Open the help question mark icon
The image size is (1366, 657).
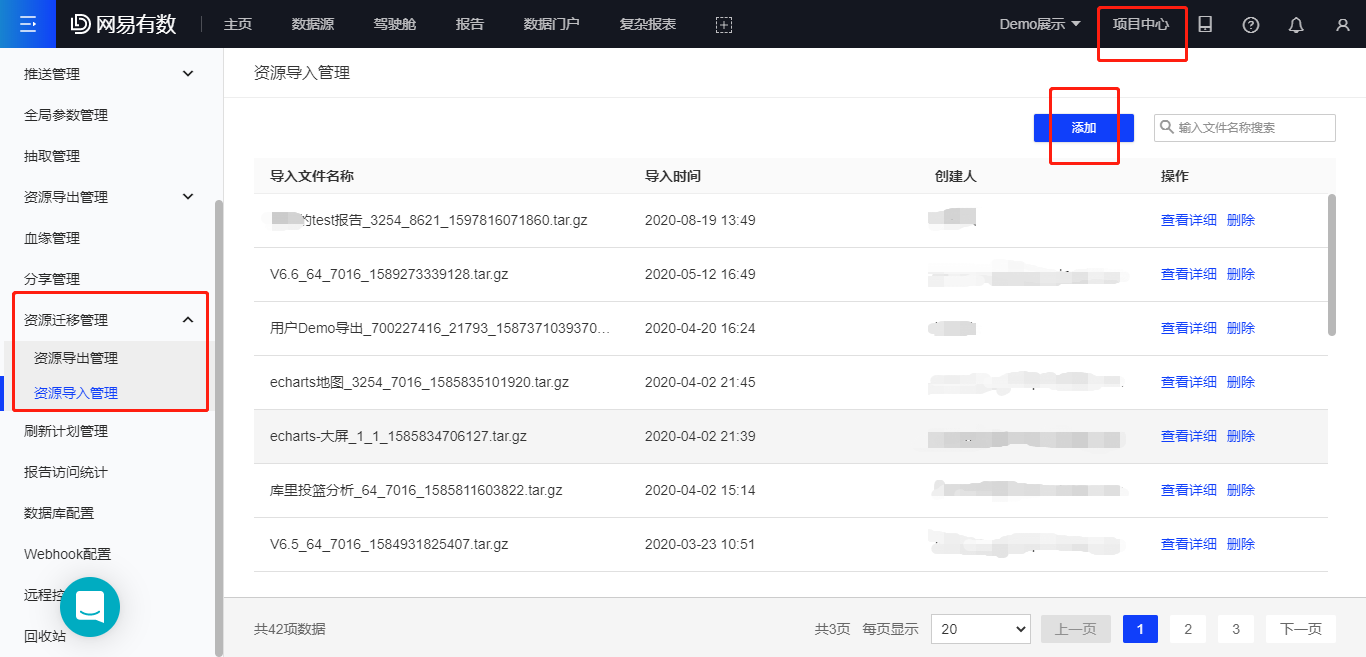[x=1251, y=25]
